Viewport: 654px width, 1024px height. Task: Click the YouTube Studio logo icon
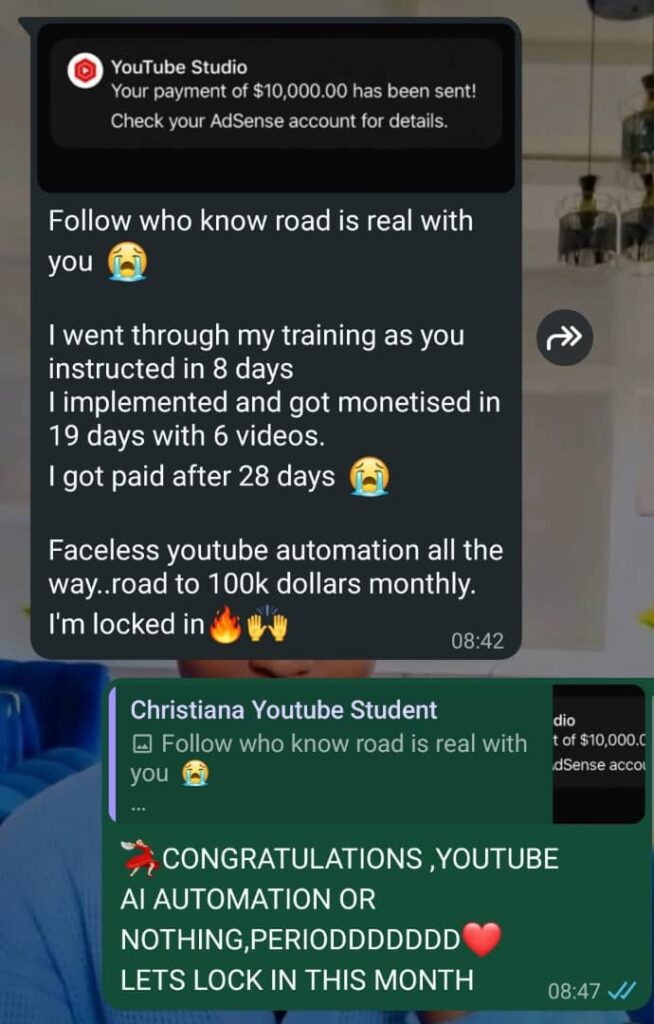[x=85, y=71]
